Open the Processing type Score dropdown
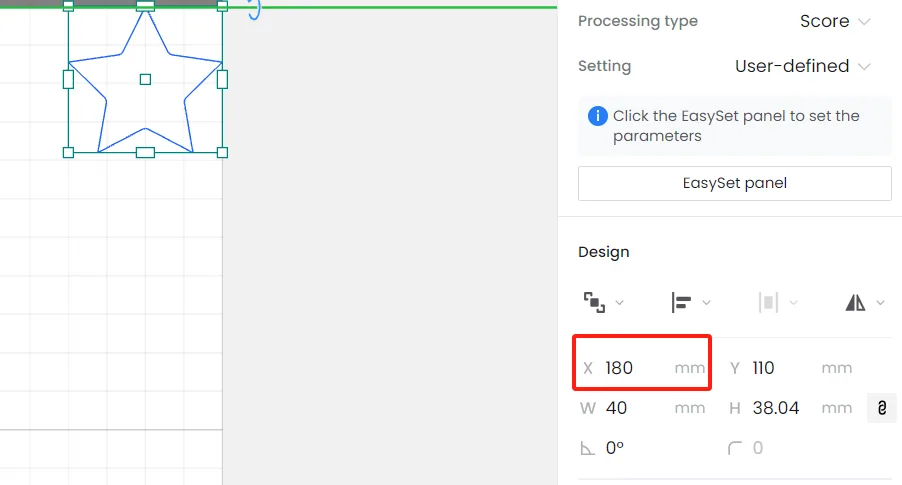The image size is (902, 485). pyautogui.click(x=835, y=21)
